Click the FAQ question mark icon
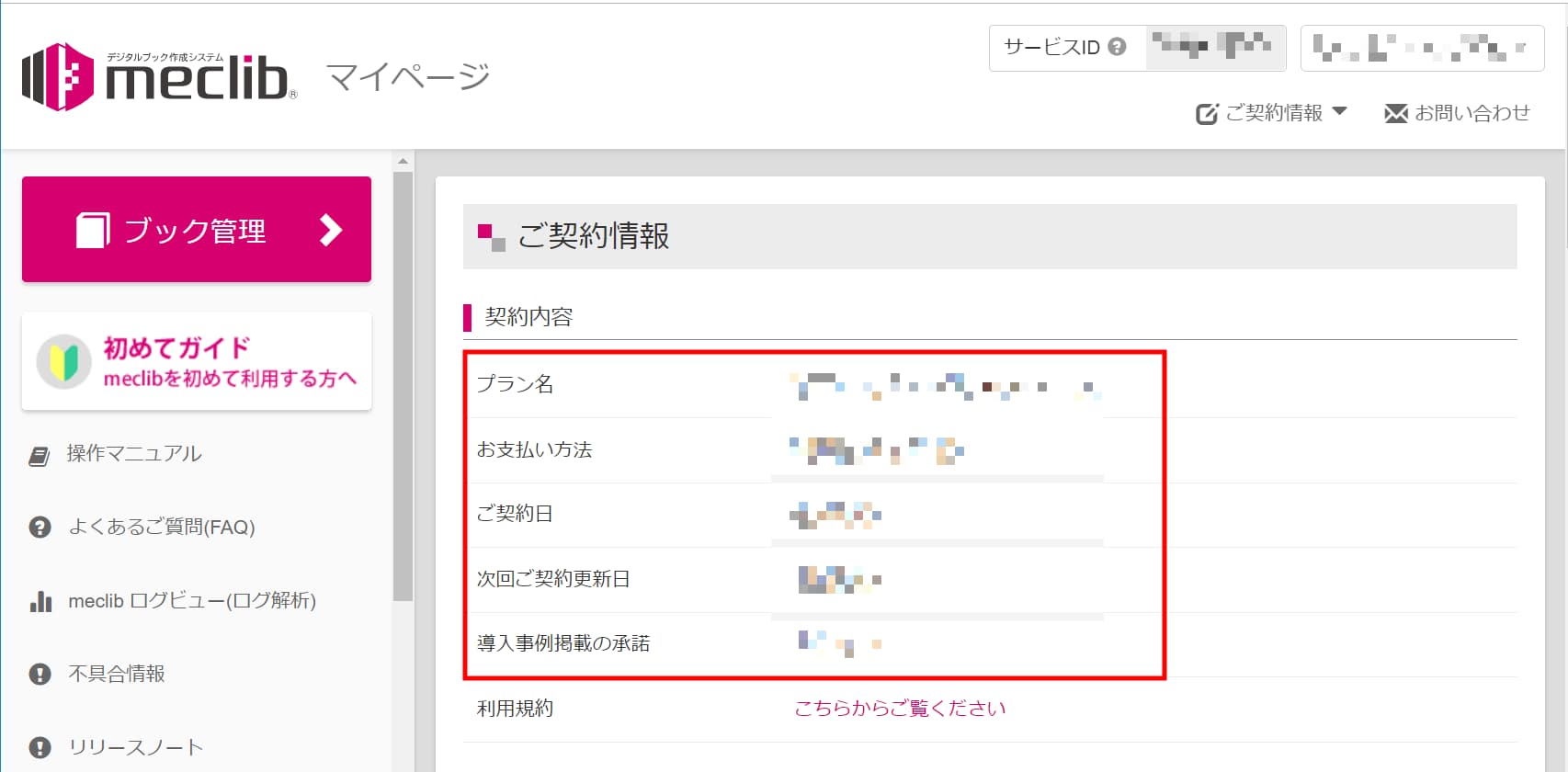The height and width of the screenshot is (772, 1568). click(x=40, y=528)
